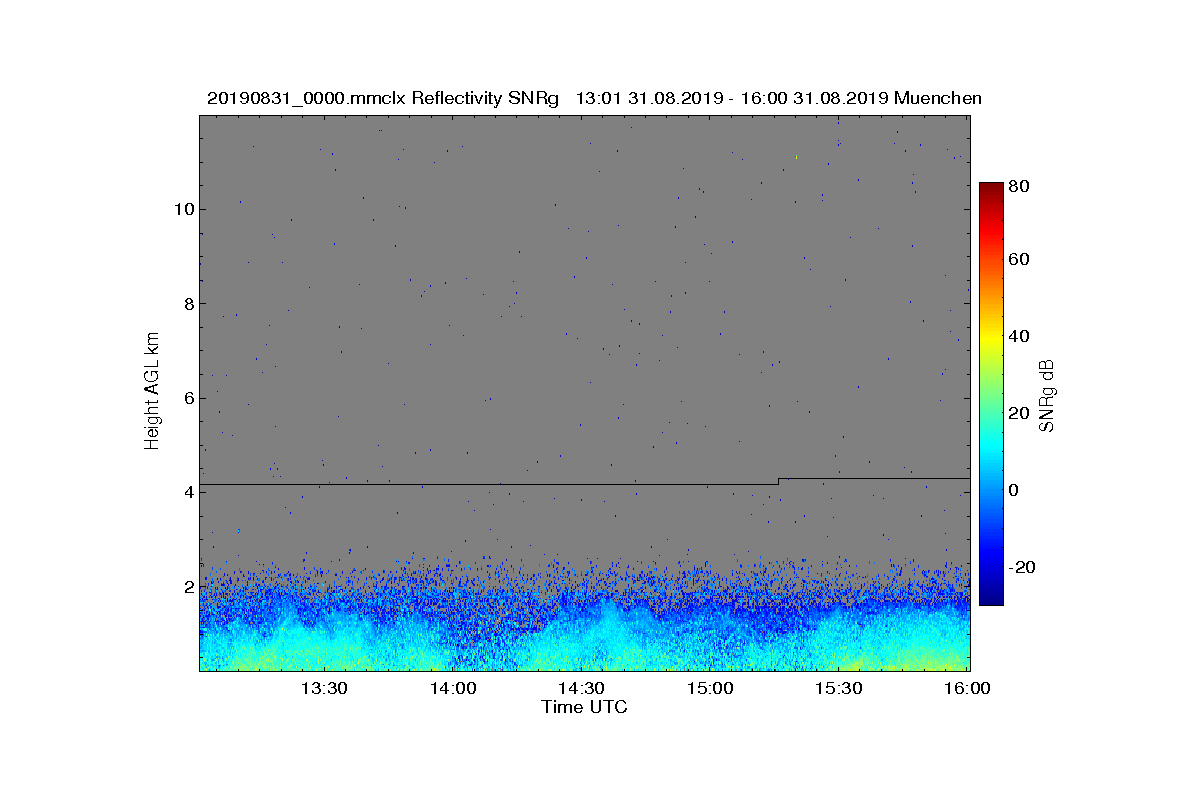Click the colorbar value -20

[x=1022, y=567]
